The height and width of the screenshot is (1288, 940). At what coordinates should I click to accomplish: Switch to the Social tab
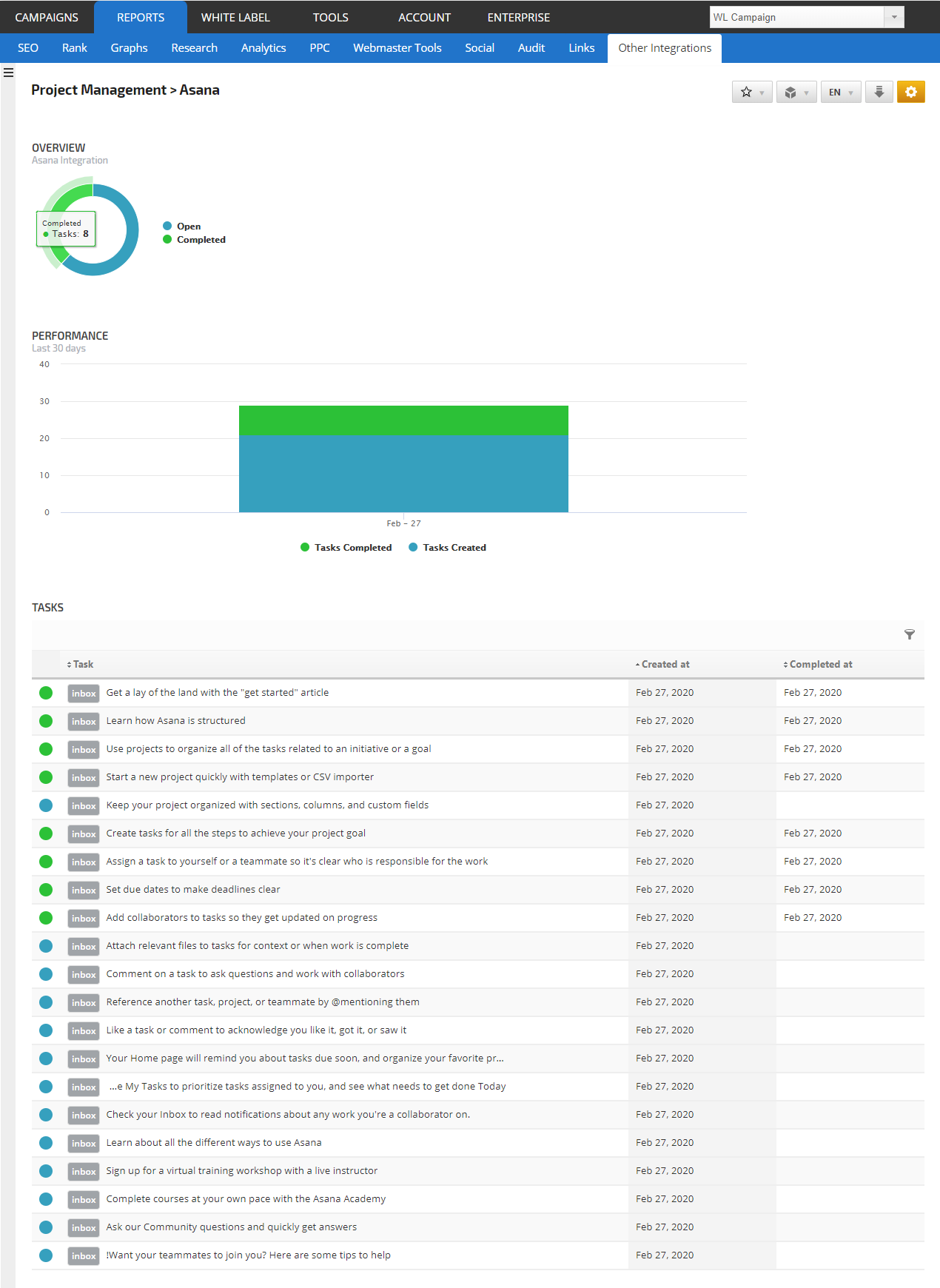480,48
